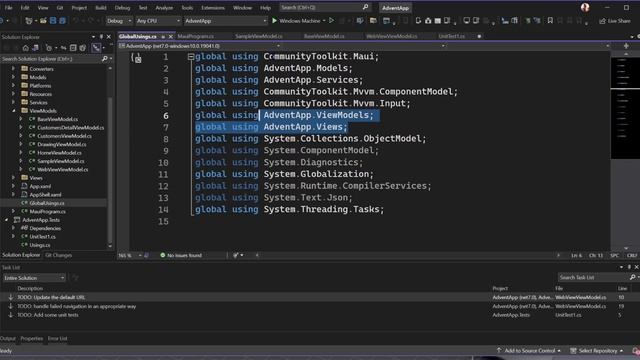Viewport: 640px width, 360px height.
Task: Open the Output tab
Action: click(7, 338)
